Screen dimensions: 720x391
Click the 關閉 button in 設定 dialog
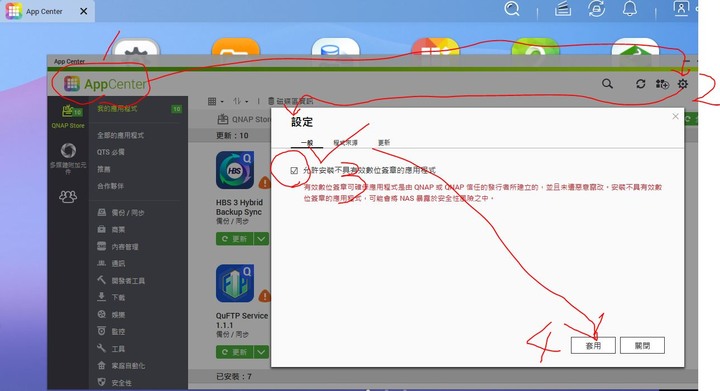(642, 346)
